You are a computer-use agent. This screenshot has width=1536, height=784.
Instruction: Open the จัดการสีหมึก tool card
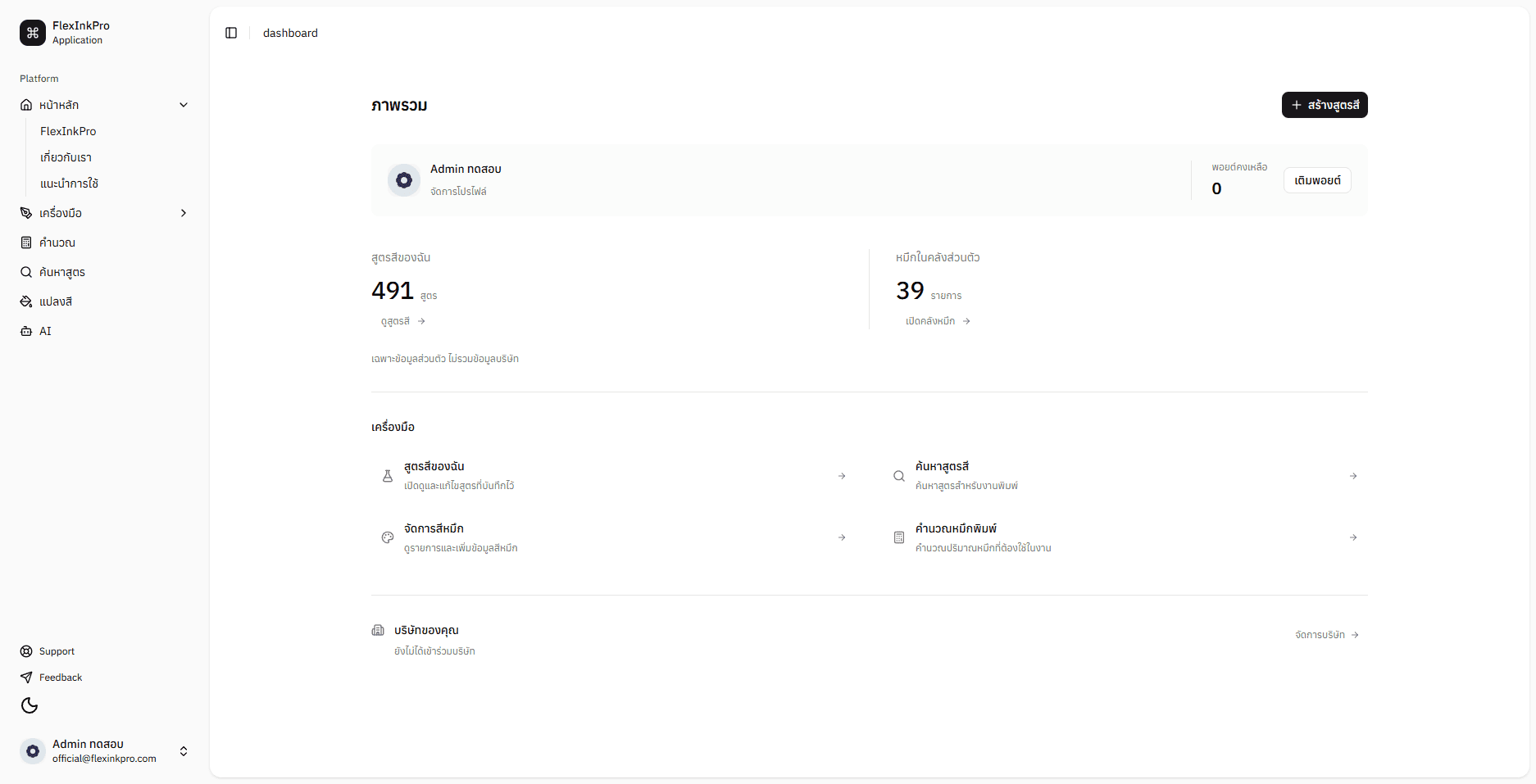[614, 537]
